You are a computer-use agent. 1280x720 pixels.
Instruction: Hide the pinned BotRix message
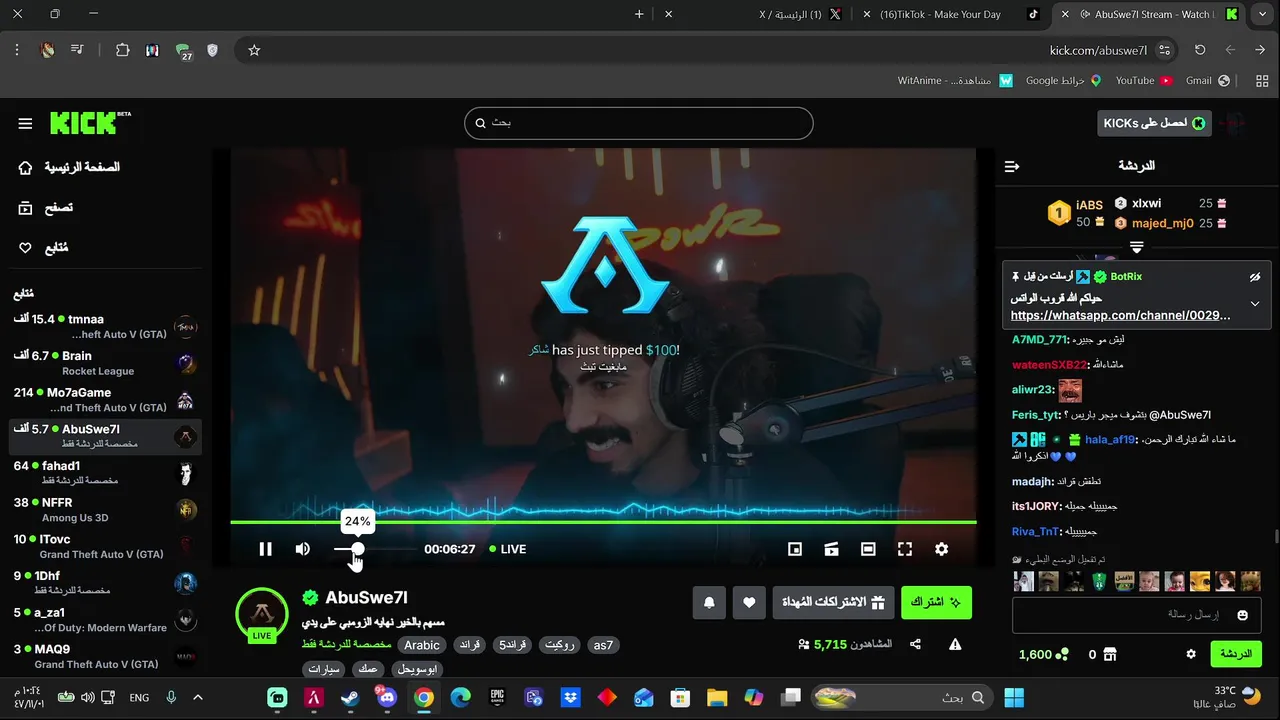click(1255, 277)
